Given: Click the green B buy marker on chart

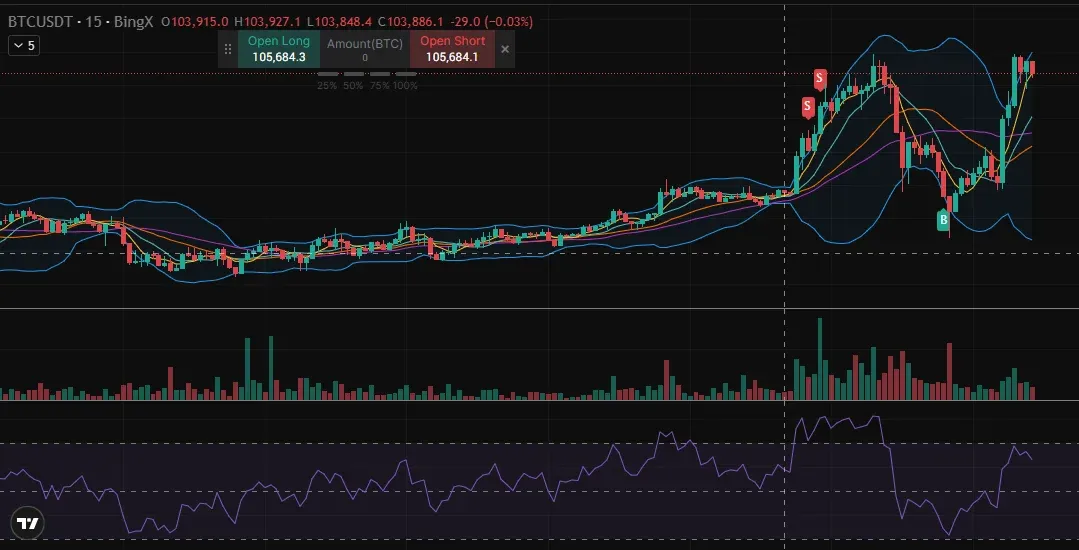Looking at the screenshot, I should pyautogui.click(x=943, y=220).
